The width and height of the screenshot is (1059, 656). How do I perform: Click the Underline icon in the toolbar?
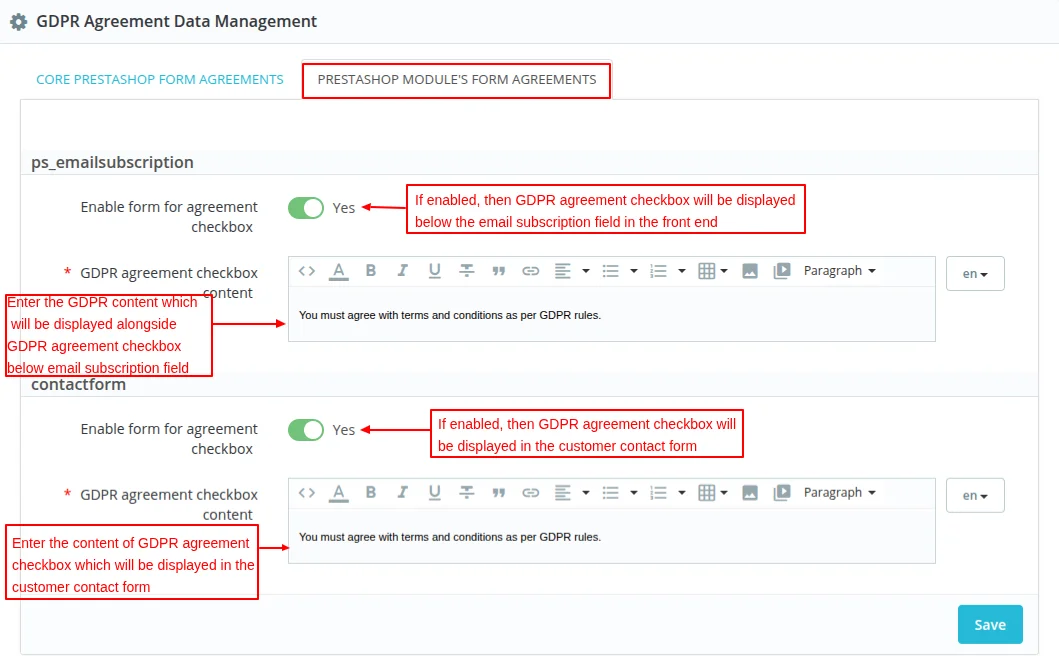(433, 271)
